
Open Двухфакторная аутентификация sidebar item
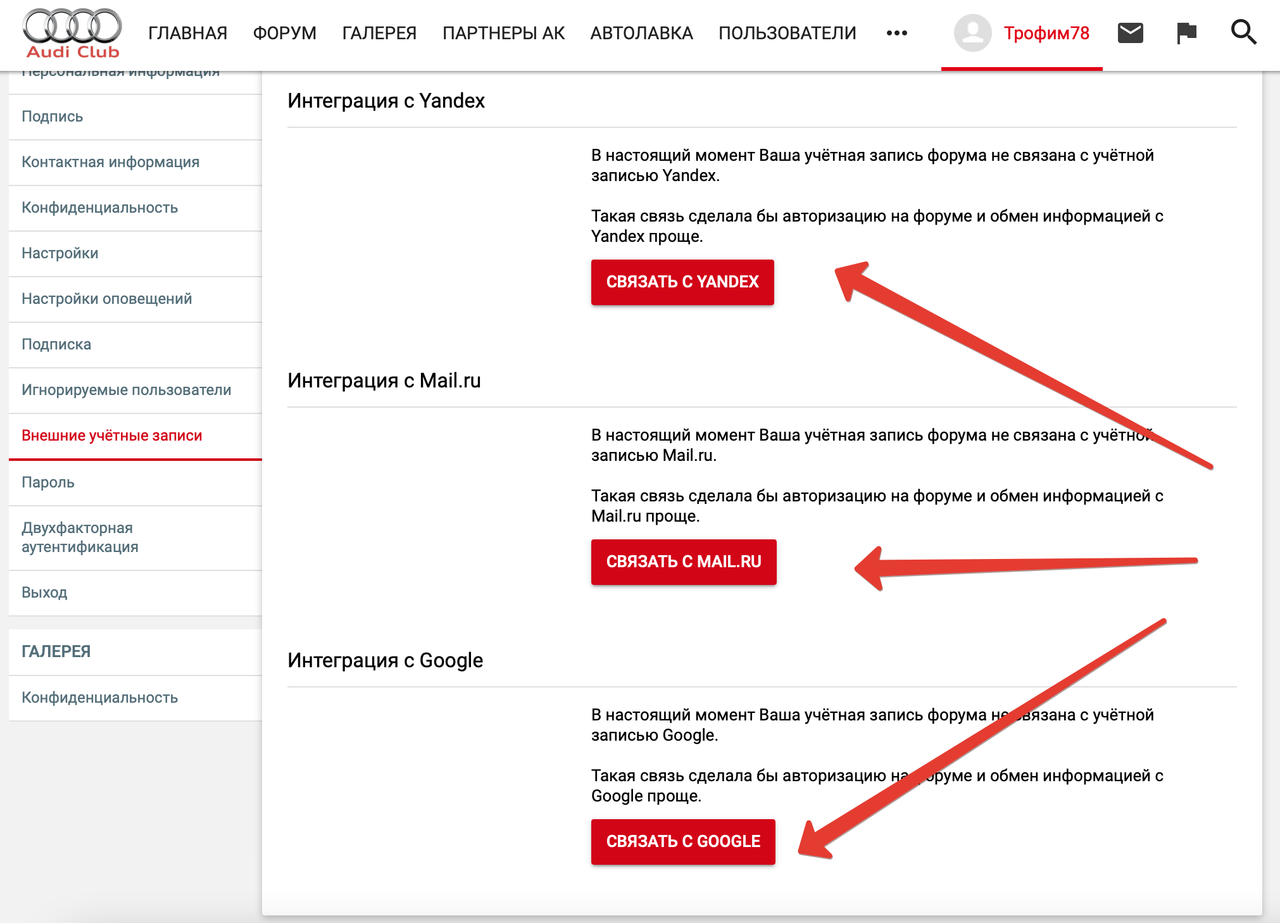click(135, 537)
